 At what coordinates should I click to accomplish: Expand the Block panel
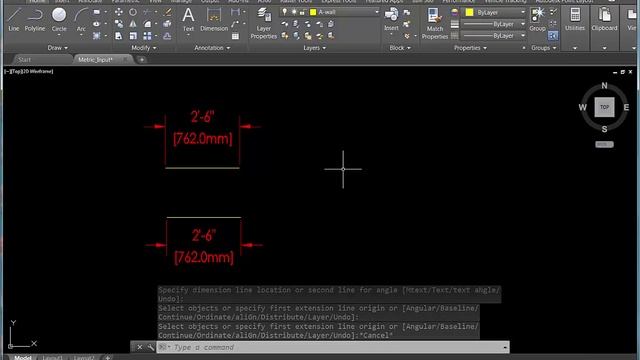tap(400, 48)
